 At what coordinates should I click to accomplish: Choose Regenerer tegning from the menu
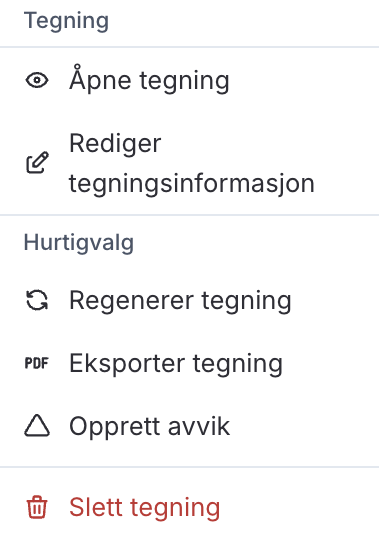pyautogui.click(x=189, y=300)
